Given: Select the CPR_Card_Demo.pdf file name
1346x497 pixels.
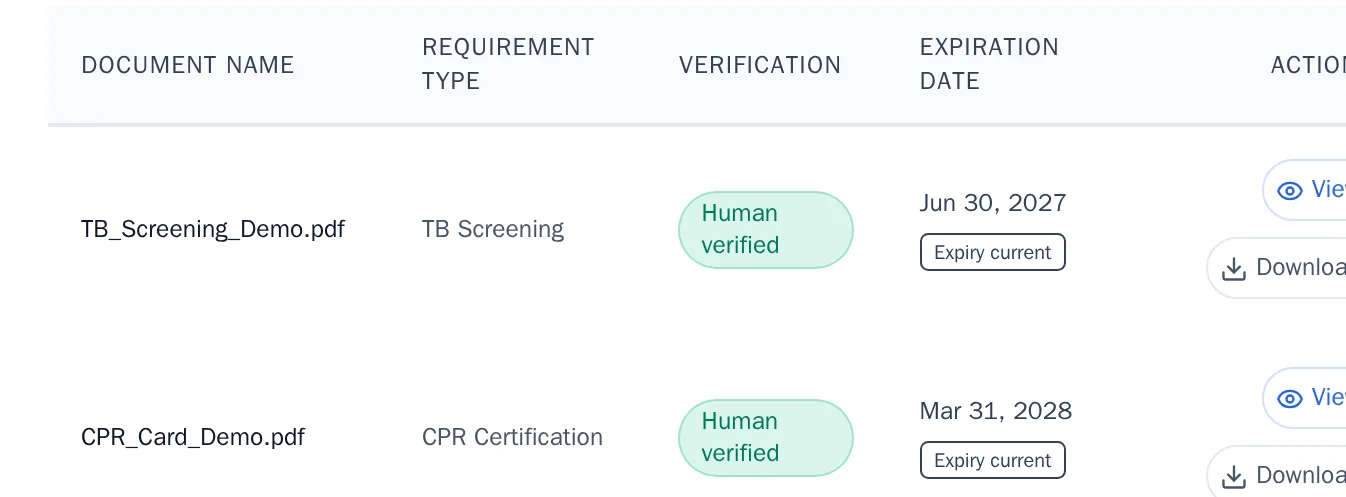Looking at the screenshot, I should [193, 438].
